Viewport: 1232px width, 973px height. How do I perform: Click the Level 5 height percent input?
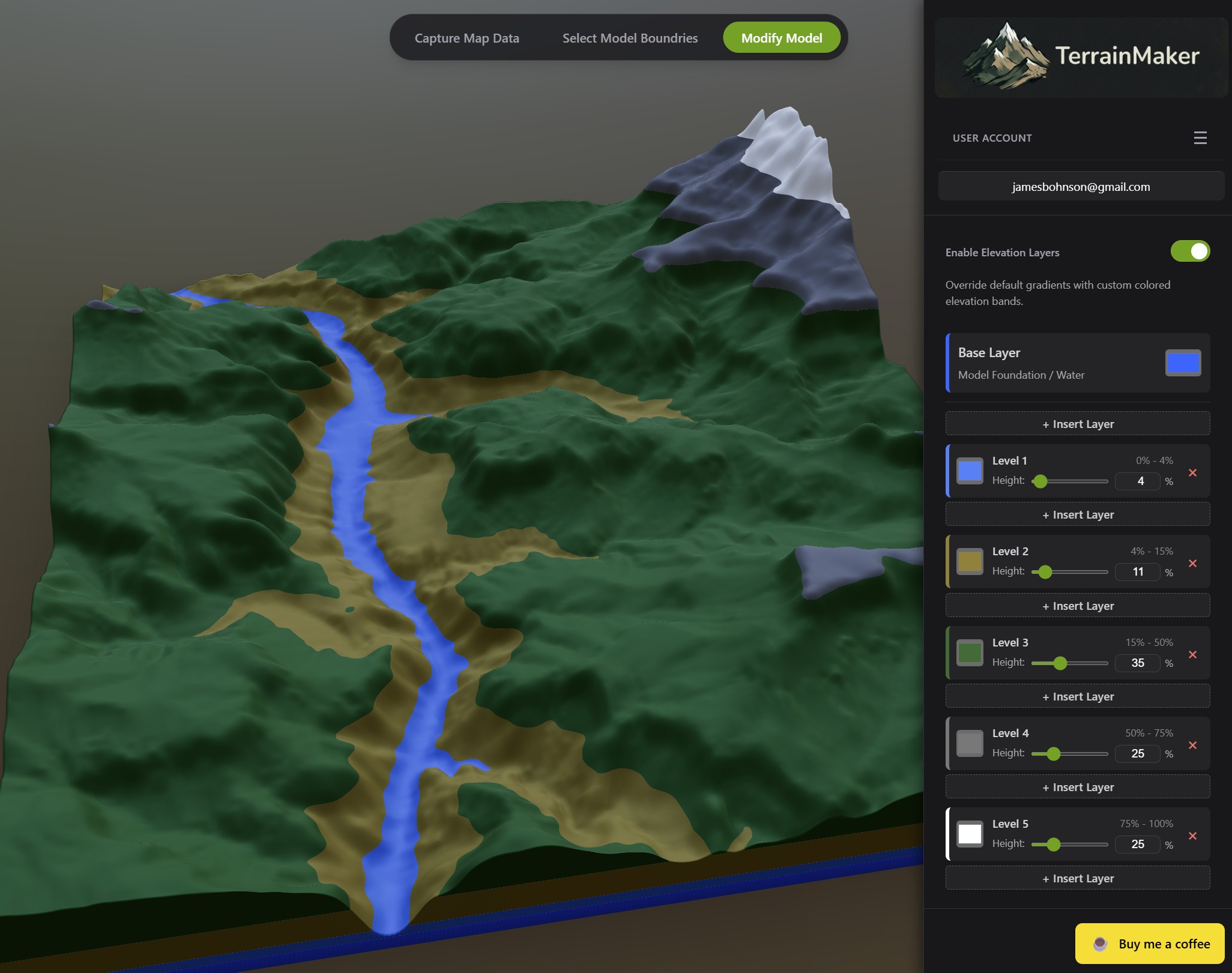pos(1138,845)
